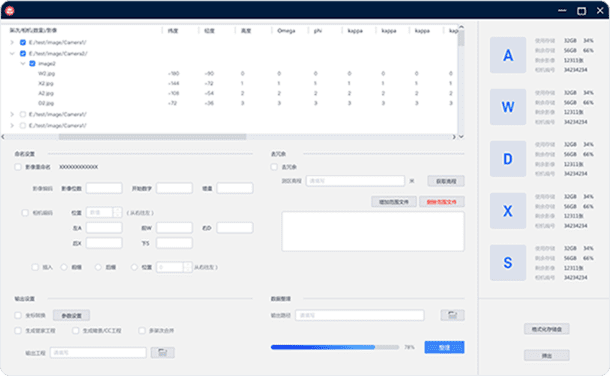Click the red delete range file button
This screenshot has width=610, height=376.
pos(442,202)
